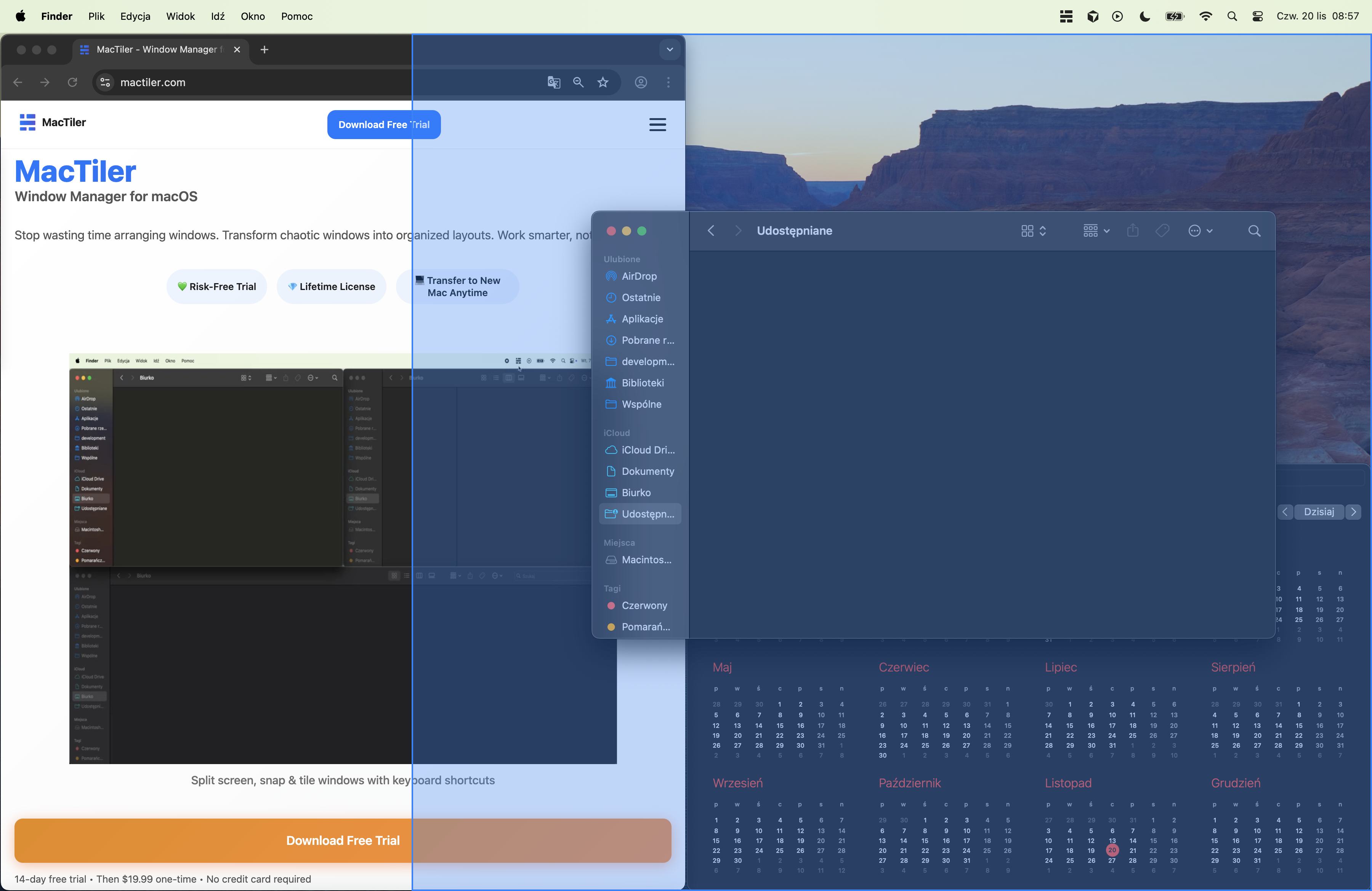Image resolution: width=1372 pixels, height=891 pixels.
Task: Select the MacTiler browser tab
Action: (x=155, y=50)
